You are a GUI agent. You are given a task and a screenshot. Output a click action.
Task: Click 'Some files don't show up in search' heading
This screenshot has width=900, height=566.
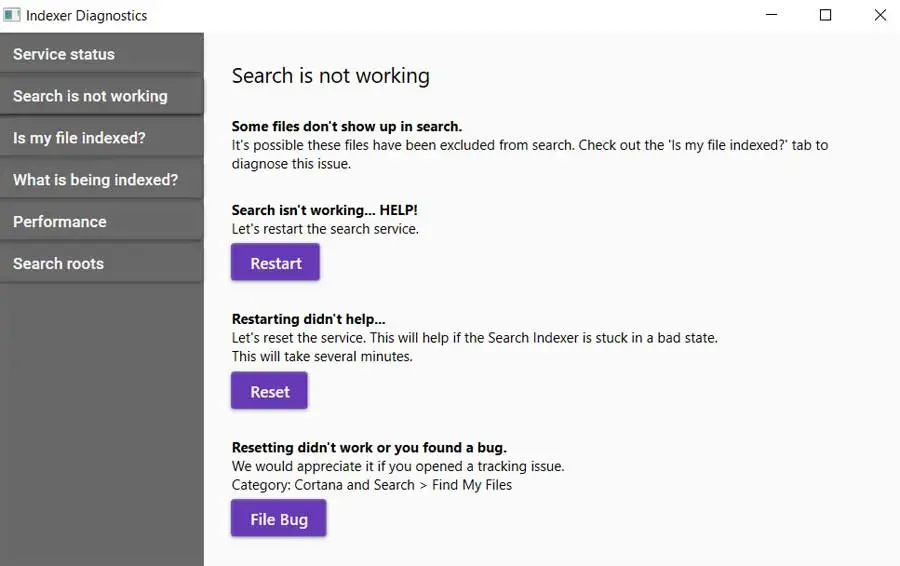coord(346,127)
